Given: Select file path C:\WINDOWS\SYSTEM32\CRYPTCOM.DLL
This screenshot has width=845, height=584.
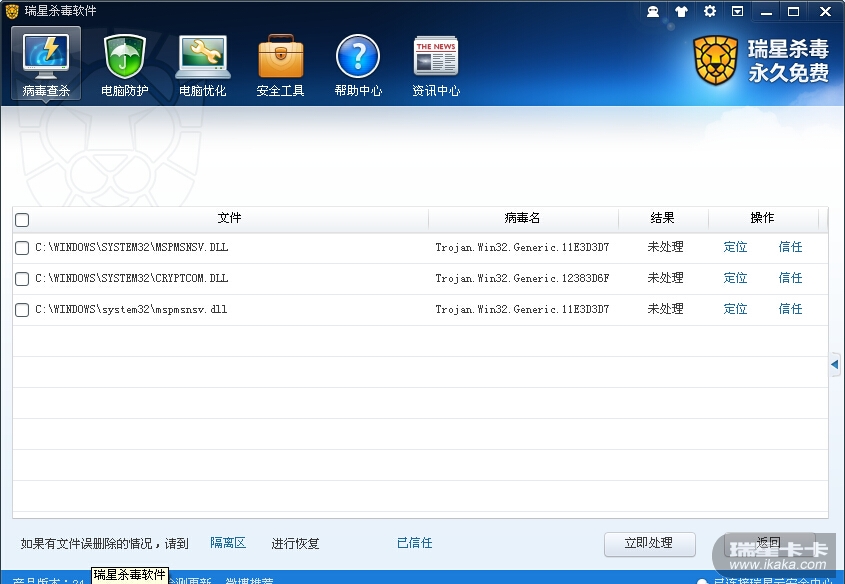Looking at the screenshot, I should 131,278.
